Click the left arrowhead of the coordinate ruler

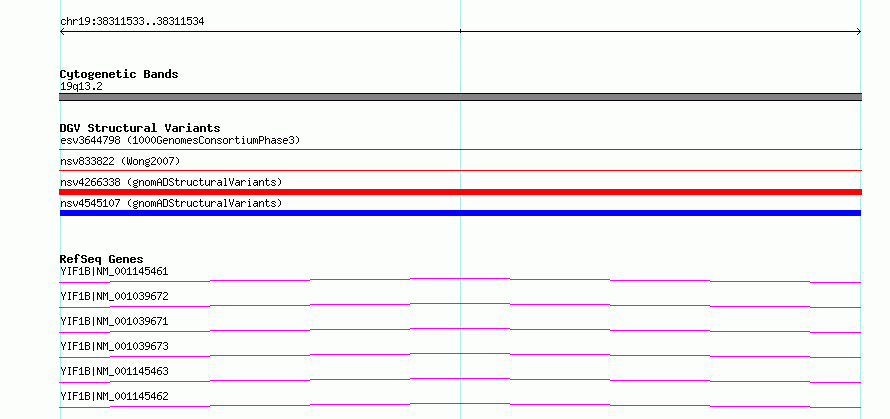[63, 32]
